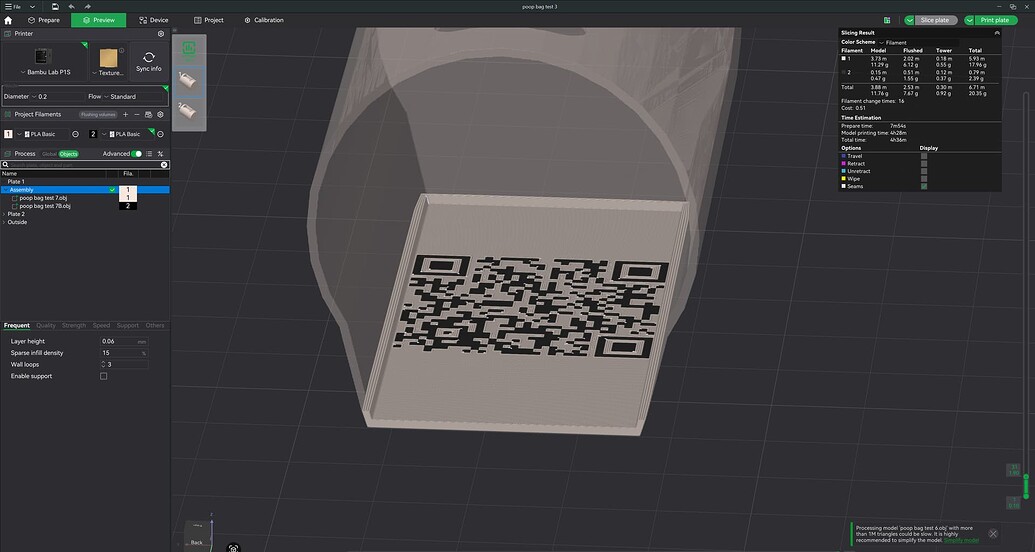
Task: Click the Textured plate type image
Action: (108, 57)
